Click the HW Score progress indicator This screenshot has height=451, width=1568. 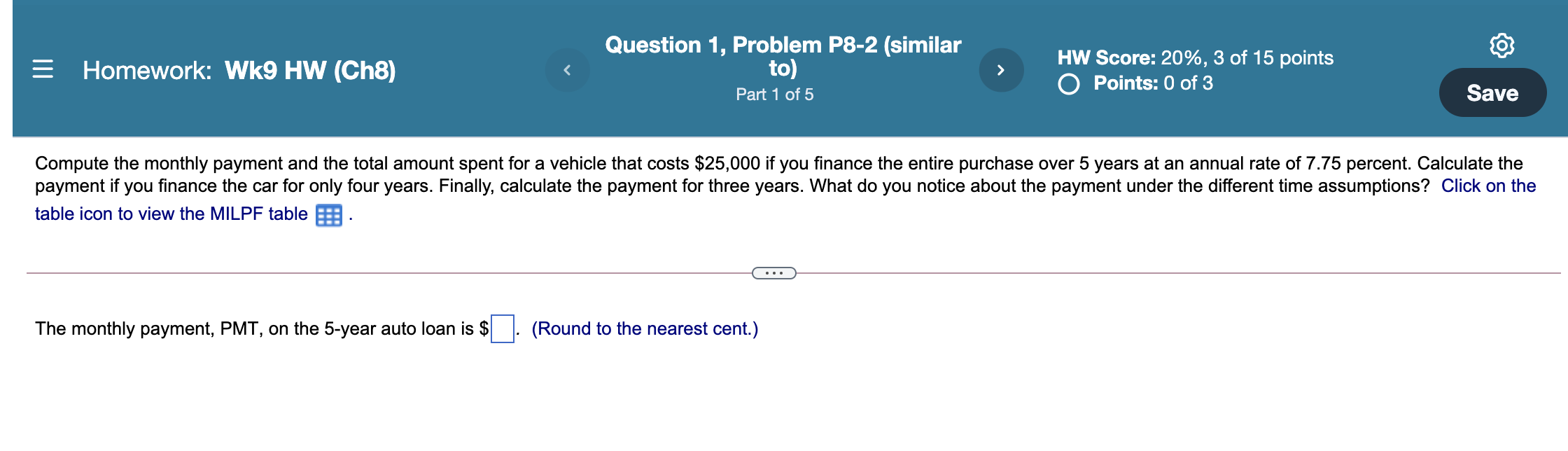[1194, 58]
